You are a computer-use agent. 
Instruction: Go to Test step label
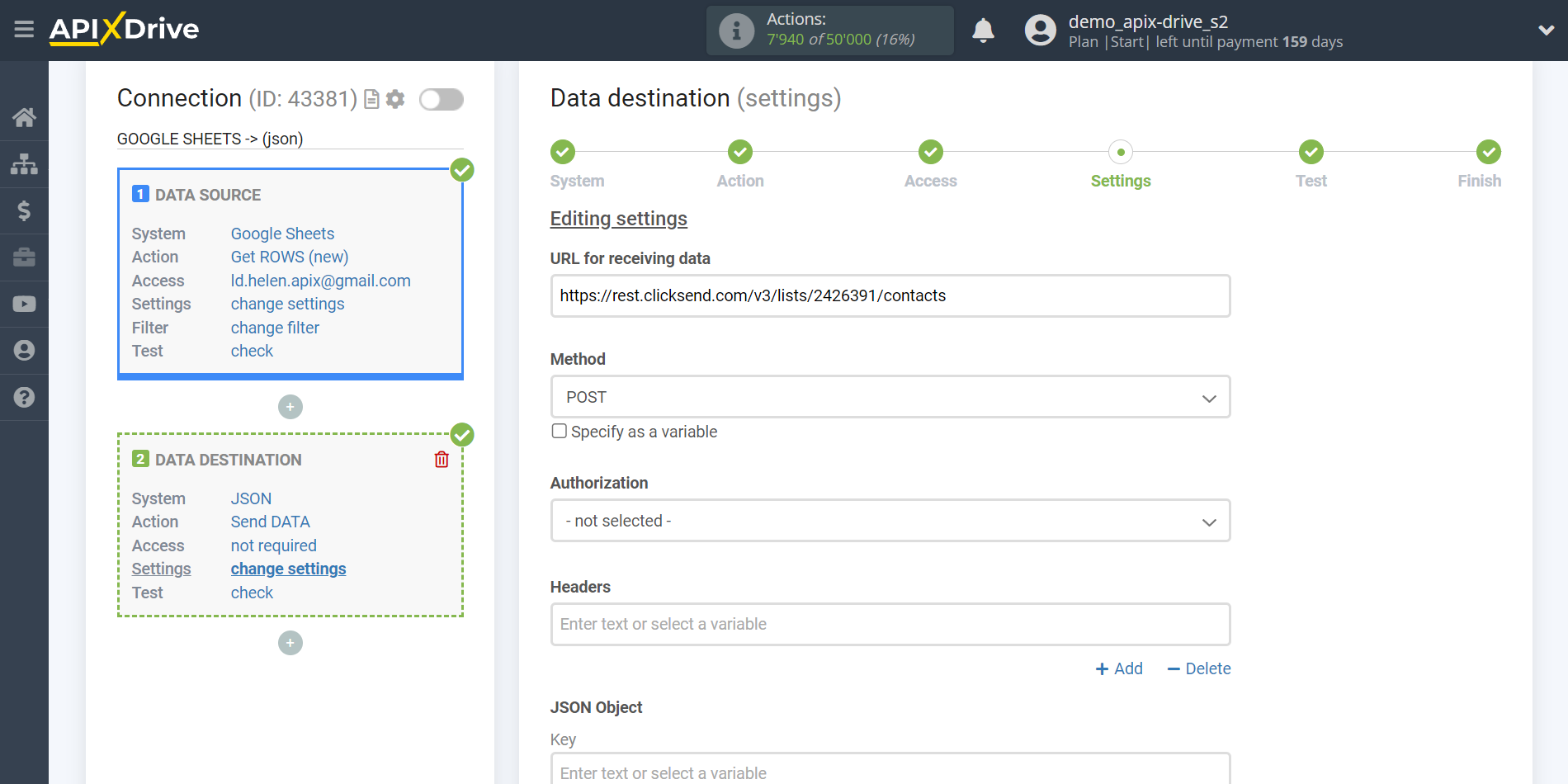click(x=1311, y=181)
